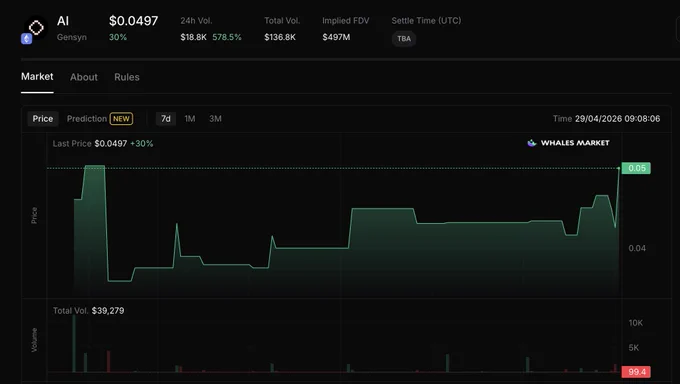Image resolution: width=680 pixels, height=384 pixels.
Task: Click the 578.5% volume change value
Action: (227, 37)
